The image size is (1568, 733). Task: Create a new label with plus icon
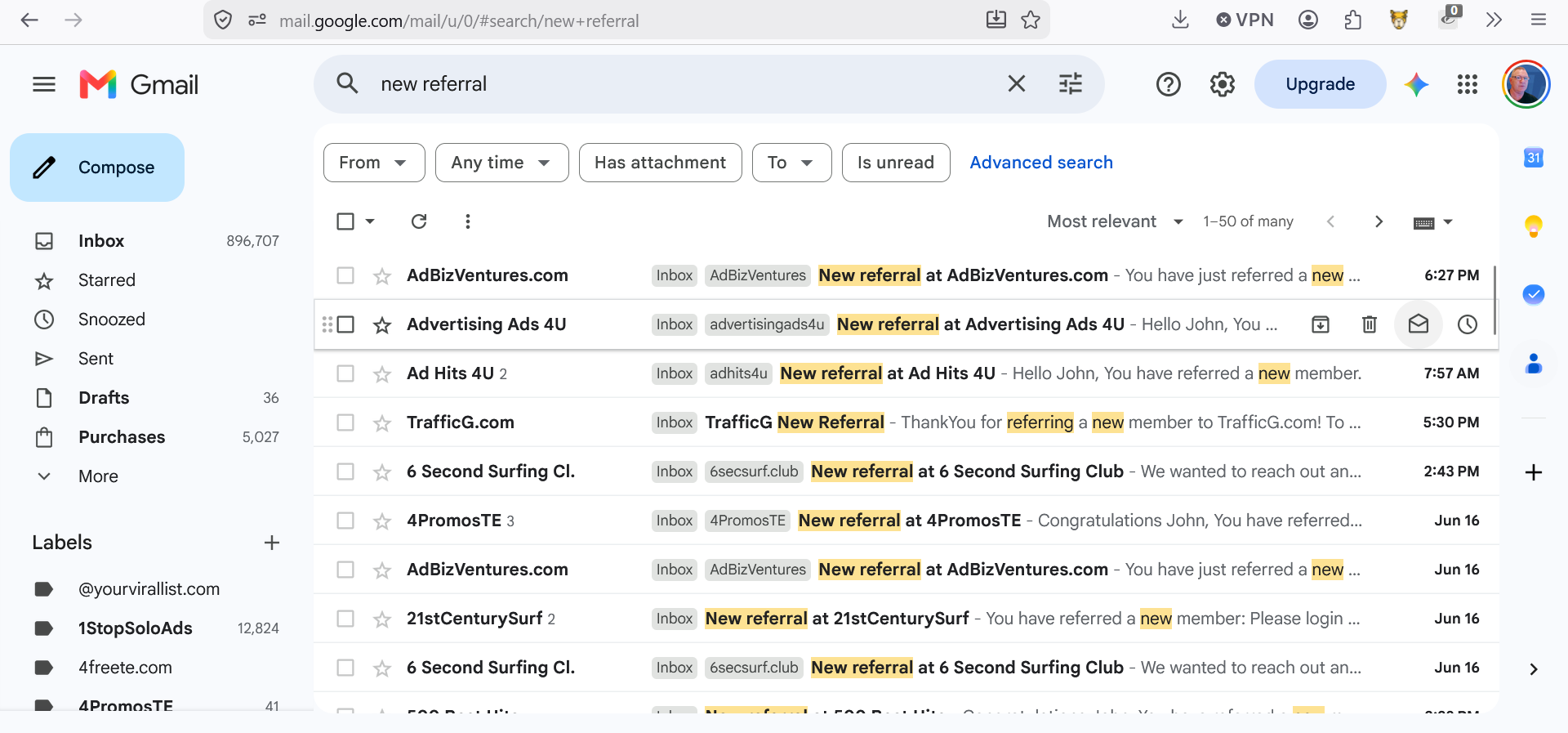272,543
